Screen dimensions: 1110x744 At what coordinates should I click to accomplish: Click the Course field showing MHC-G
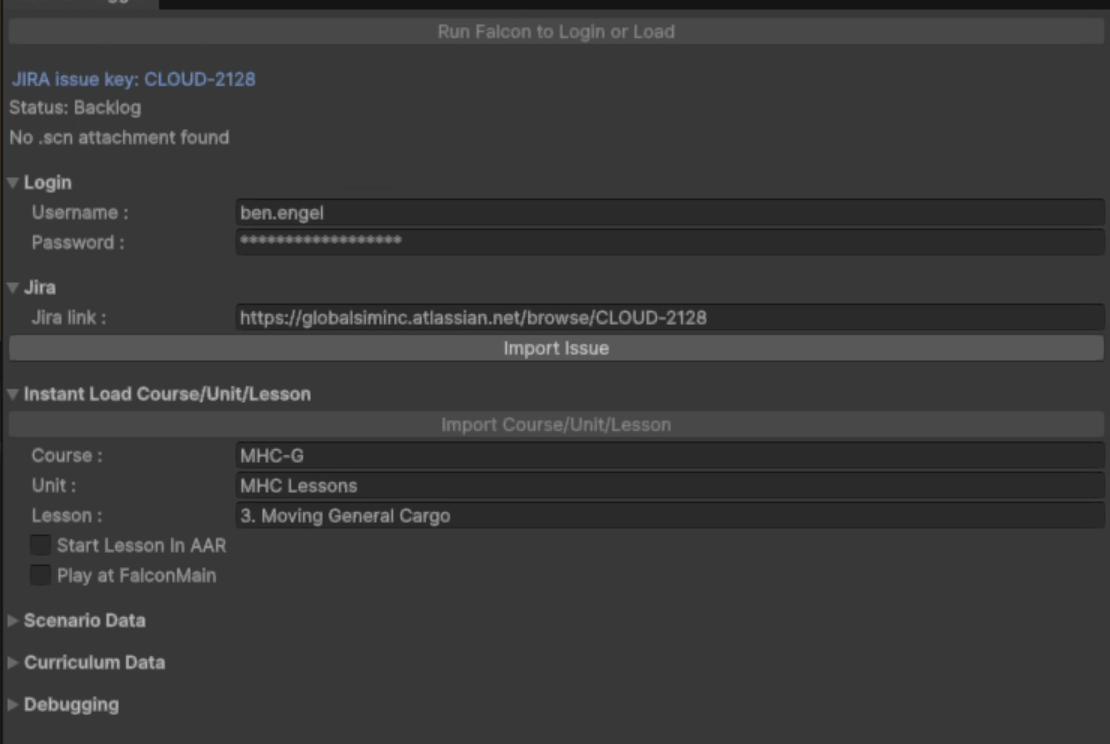pyautogui.click(x=670, y=455)
